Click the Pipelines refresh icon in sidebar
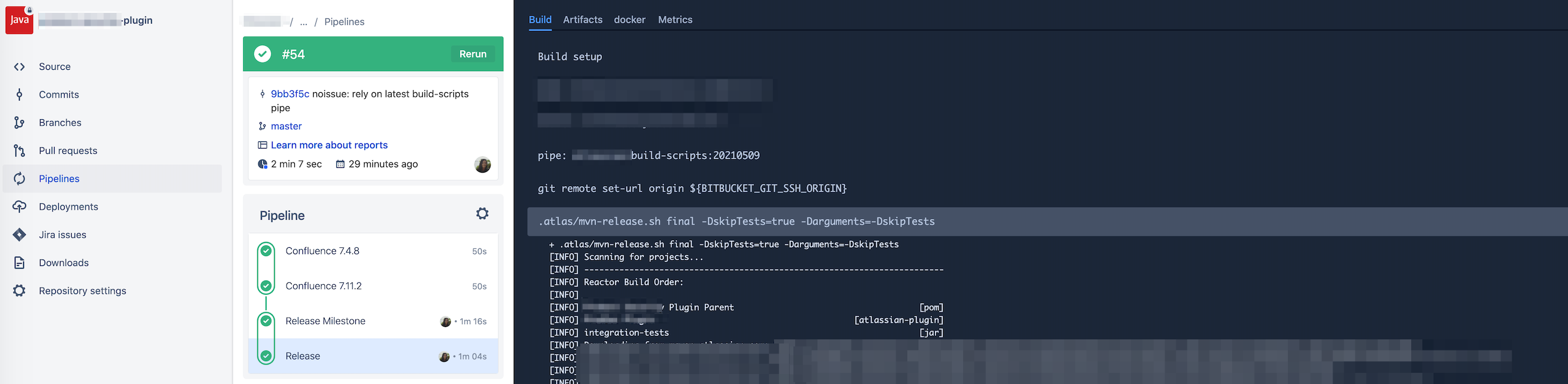 point(19,179)
